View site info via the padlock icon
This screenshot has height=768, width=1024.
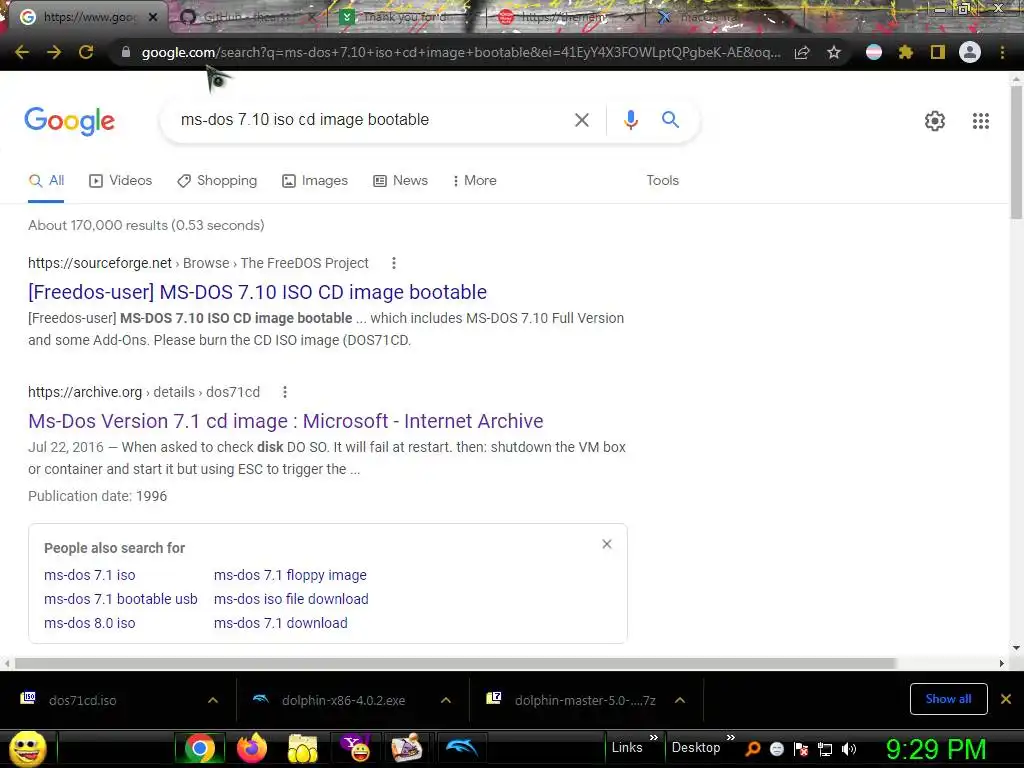125,52
